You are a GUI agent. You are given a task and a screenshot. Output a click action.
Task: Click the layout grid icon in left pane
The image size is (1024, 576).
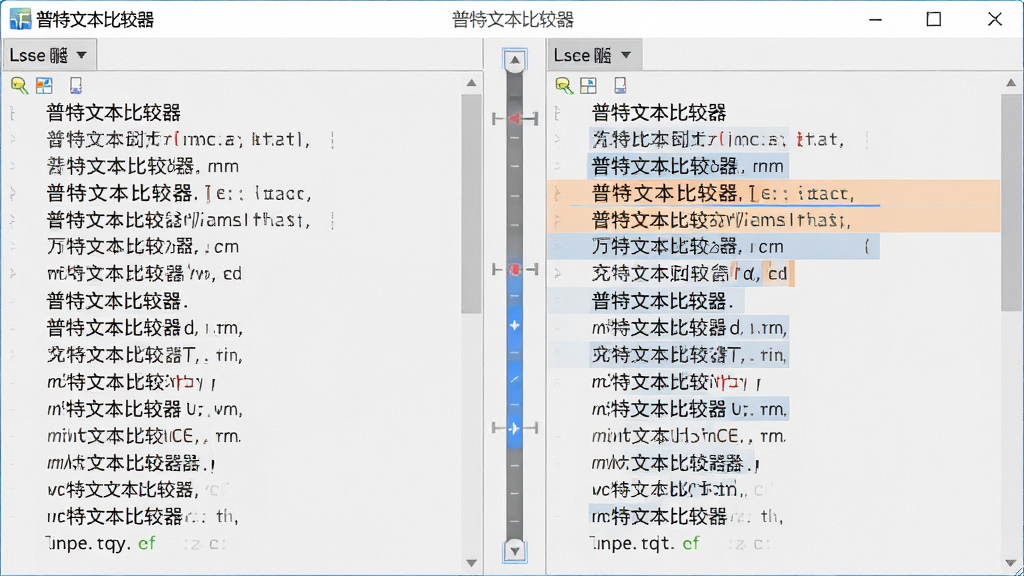(x=44, y=86)
